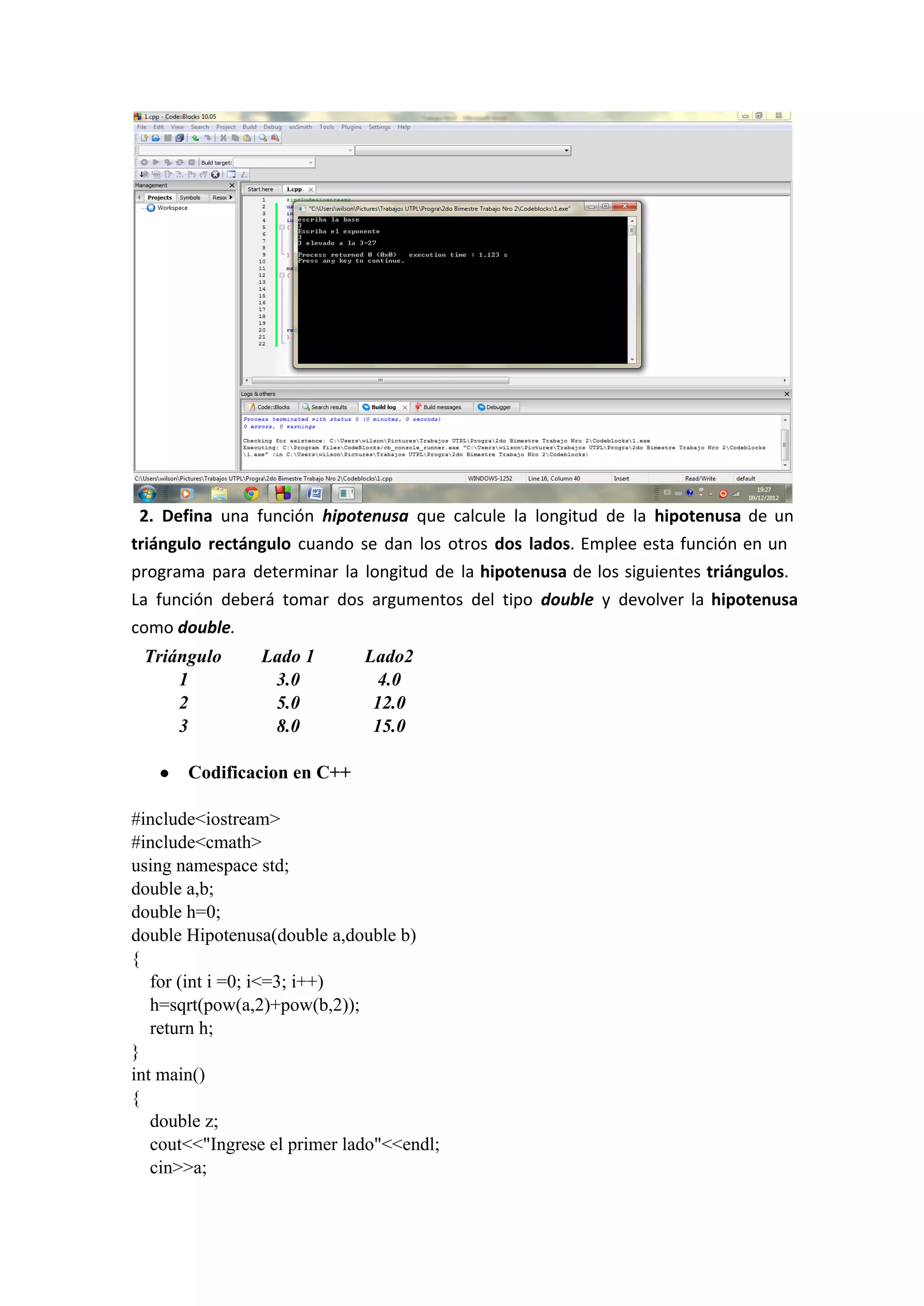The width and height of the screenshot is (924, 1306).
Task: Click the Copy toolbar icon
Action: tap(236, 138)
